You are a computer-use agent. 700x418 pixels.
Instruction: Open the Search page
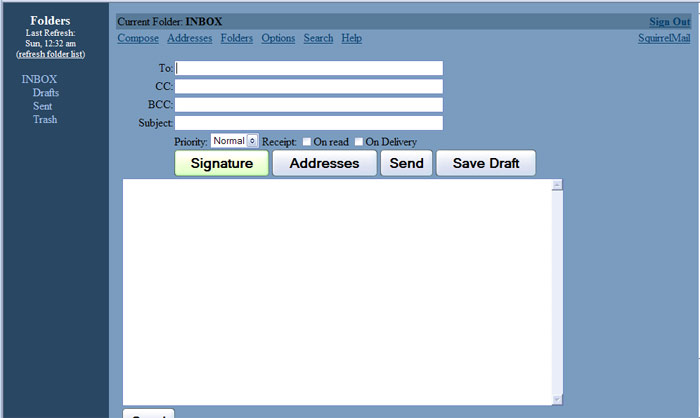pos(318,38)
